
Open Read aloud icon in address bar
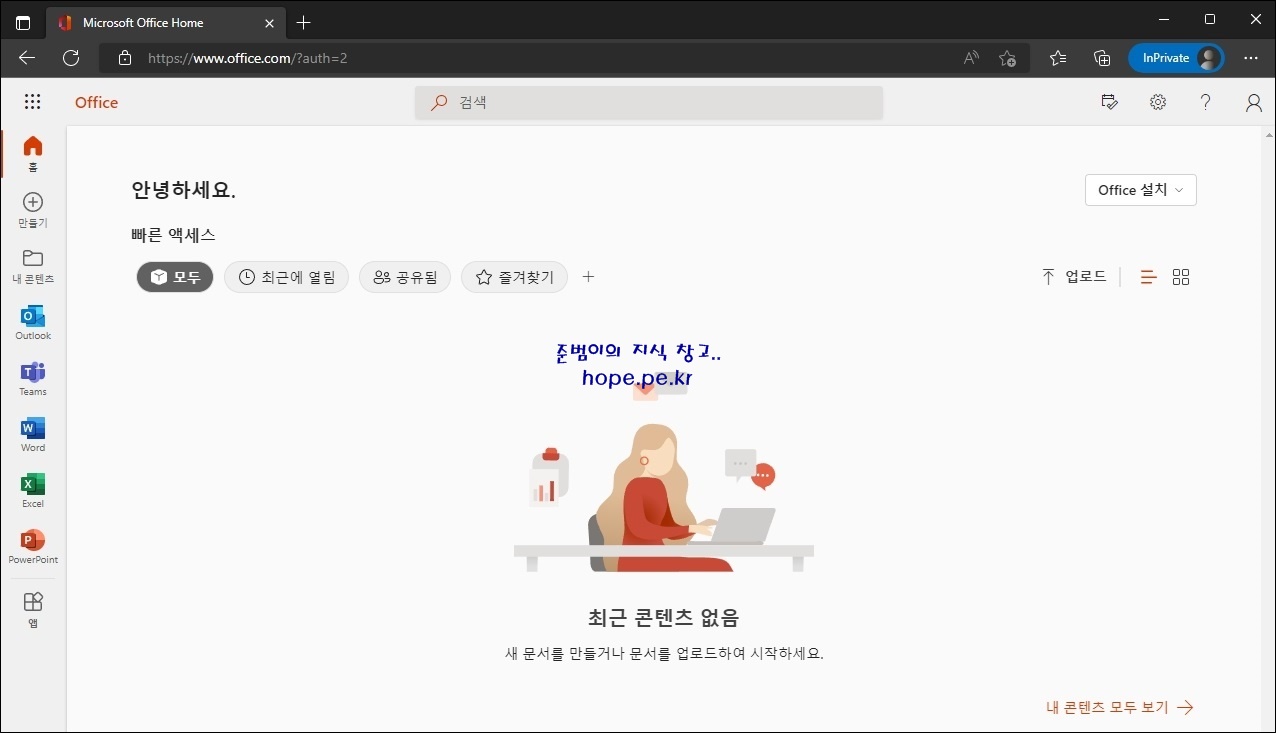[971, 58]
